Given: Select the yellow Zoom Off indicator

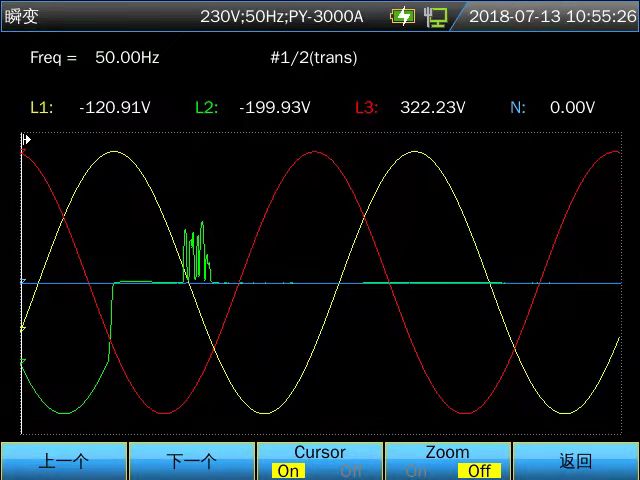Looking at the screenshot, I should (x=479, y=471).
